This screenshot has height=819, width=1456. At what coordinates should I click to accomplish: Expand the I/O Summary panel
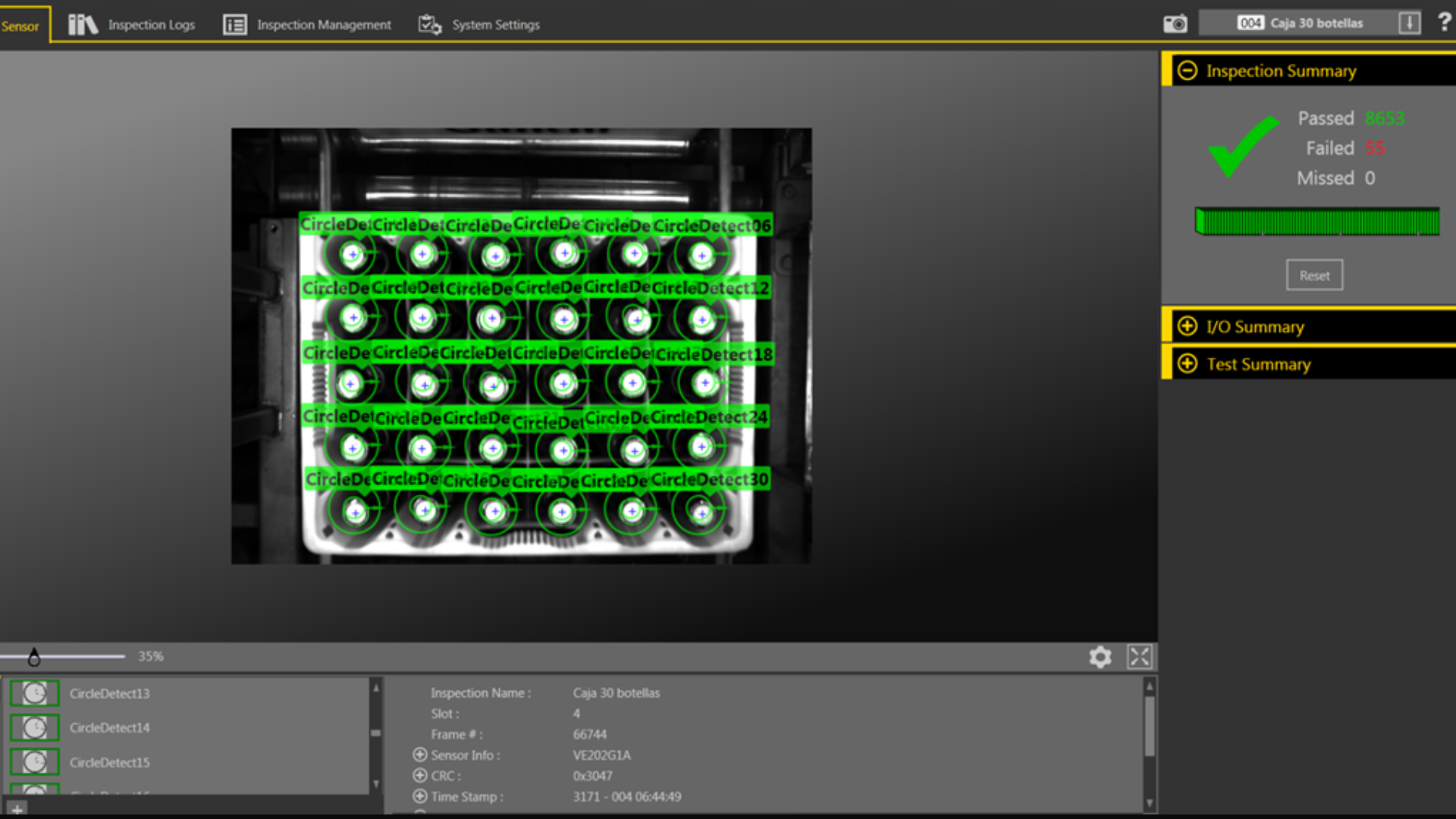[1187, 327]
